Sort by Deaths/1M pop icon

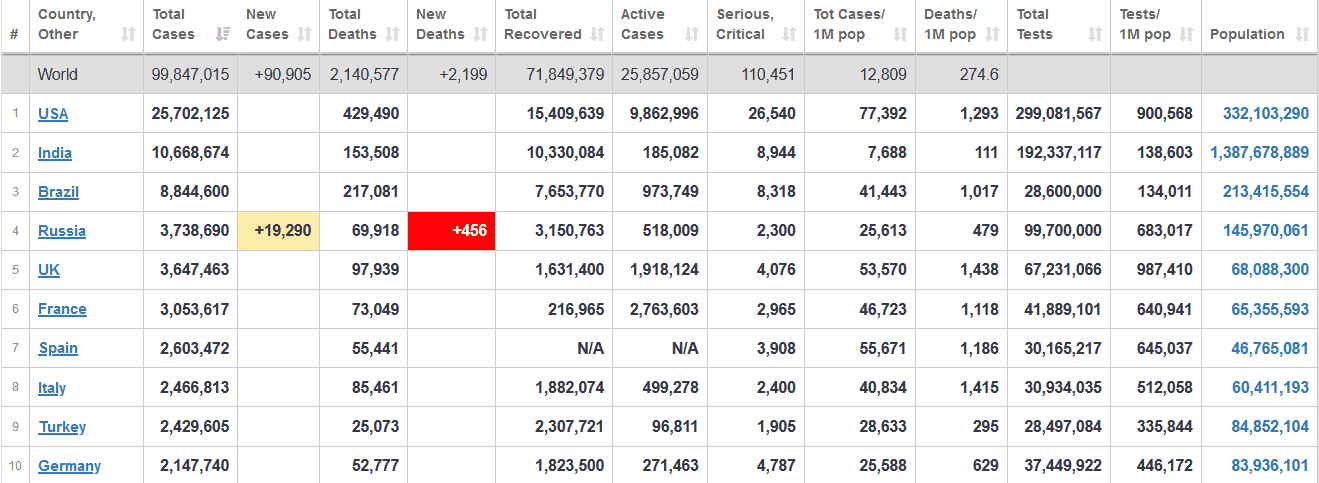coord(992,35)
